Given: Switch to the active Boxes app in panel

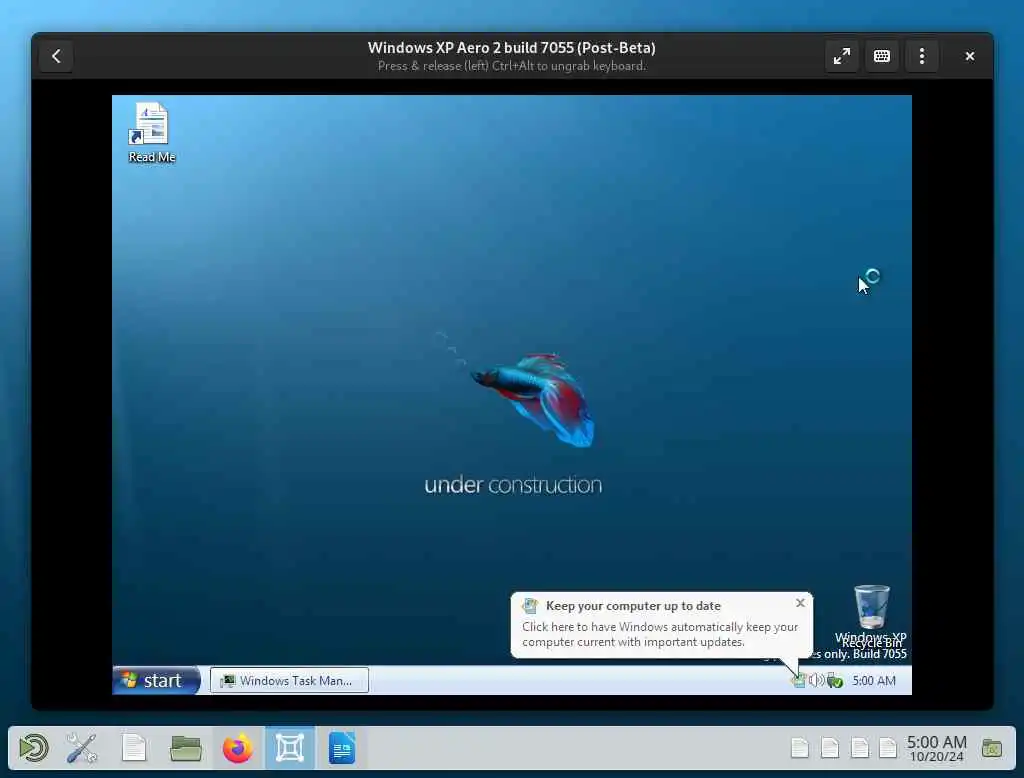Looking at the screenshot, I should pos(290,748).
